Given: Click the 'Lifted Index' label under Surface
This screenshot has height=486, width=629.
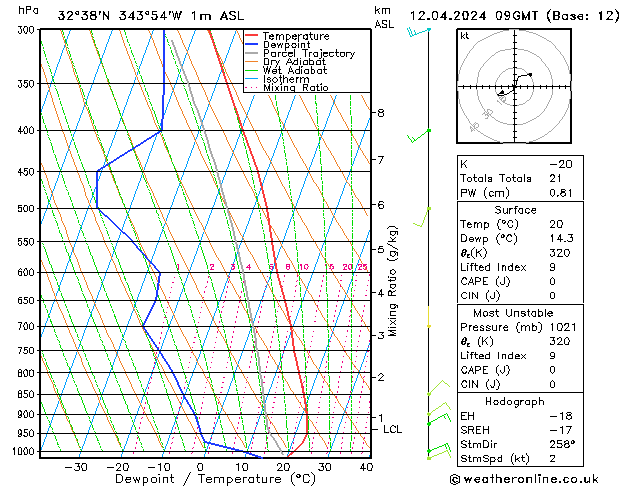Looking at the screenshot, I should (493, 267).
